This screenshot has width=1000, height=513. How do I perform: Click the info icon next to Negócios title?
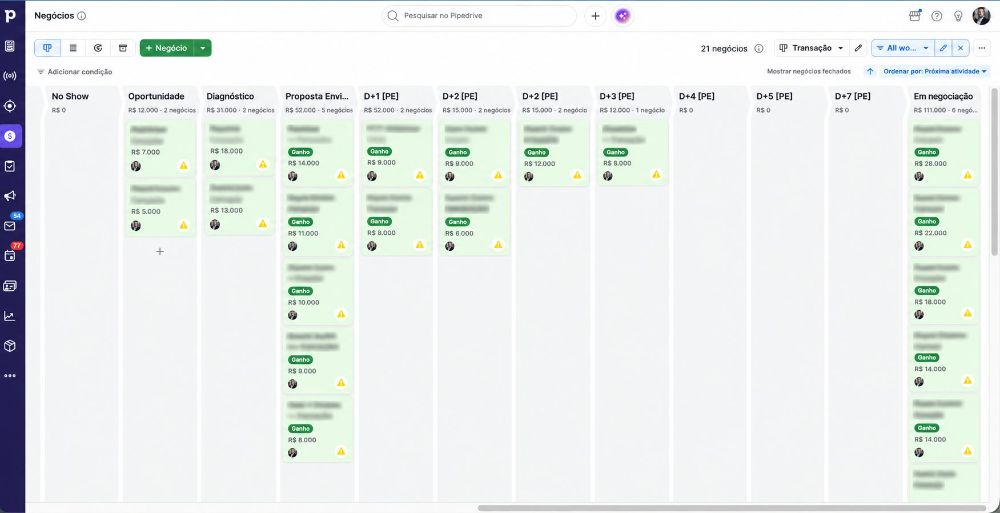click(x=82, y=16)
